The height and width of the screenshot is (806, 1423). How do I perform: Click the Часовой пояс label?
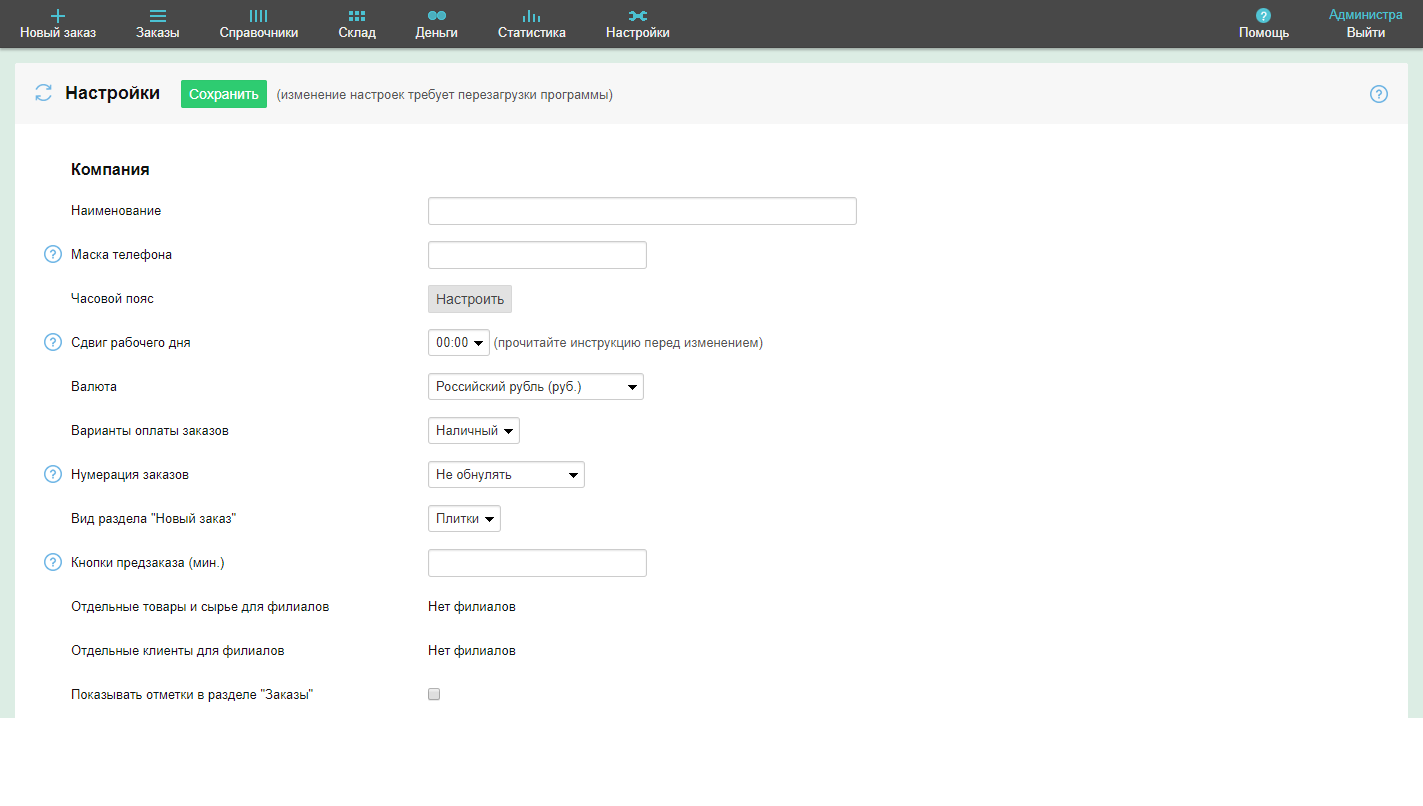113,299
